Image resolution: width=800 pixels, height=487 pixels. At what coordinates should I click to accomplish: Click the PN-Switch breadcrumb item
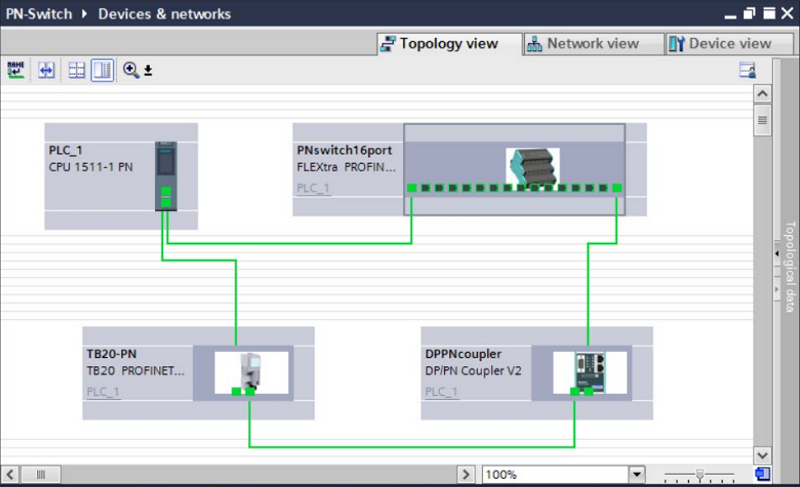click(x=39, y=14)
